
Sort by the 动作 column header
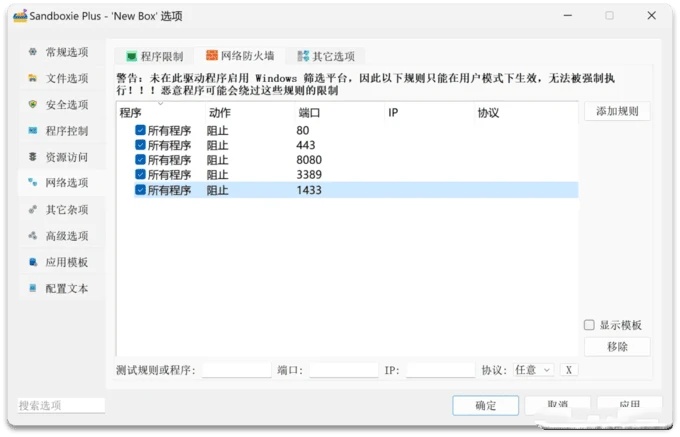[250, 113]
